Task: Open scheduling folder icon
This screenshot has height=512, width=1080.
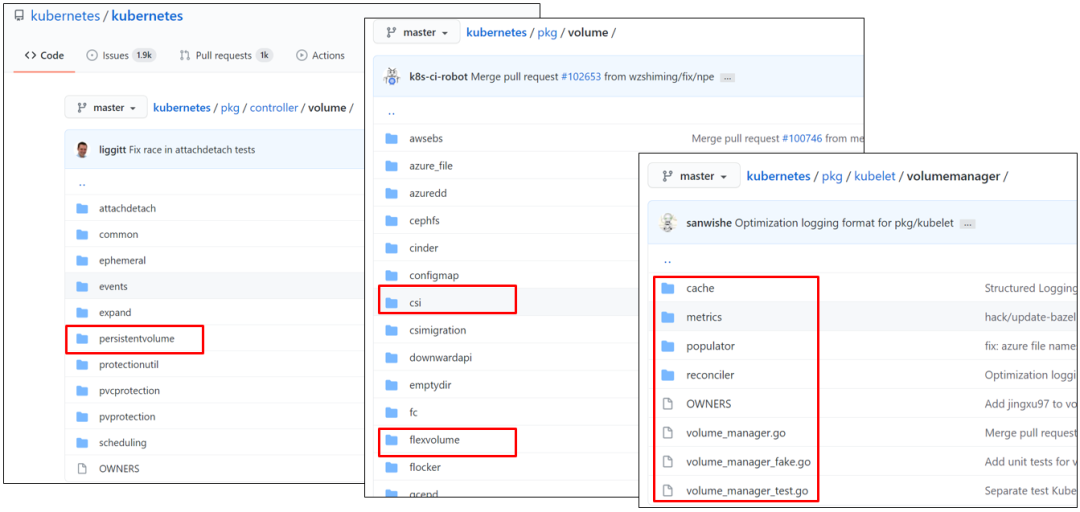Action: point(83,442)
